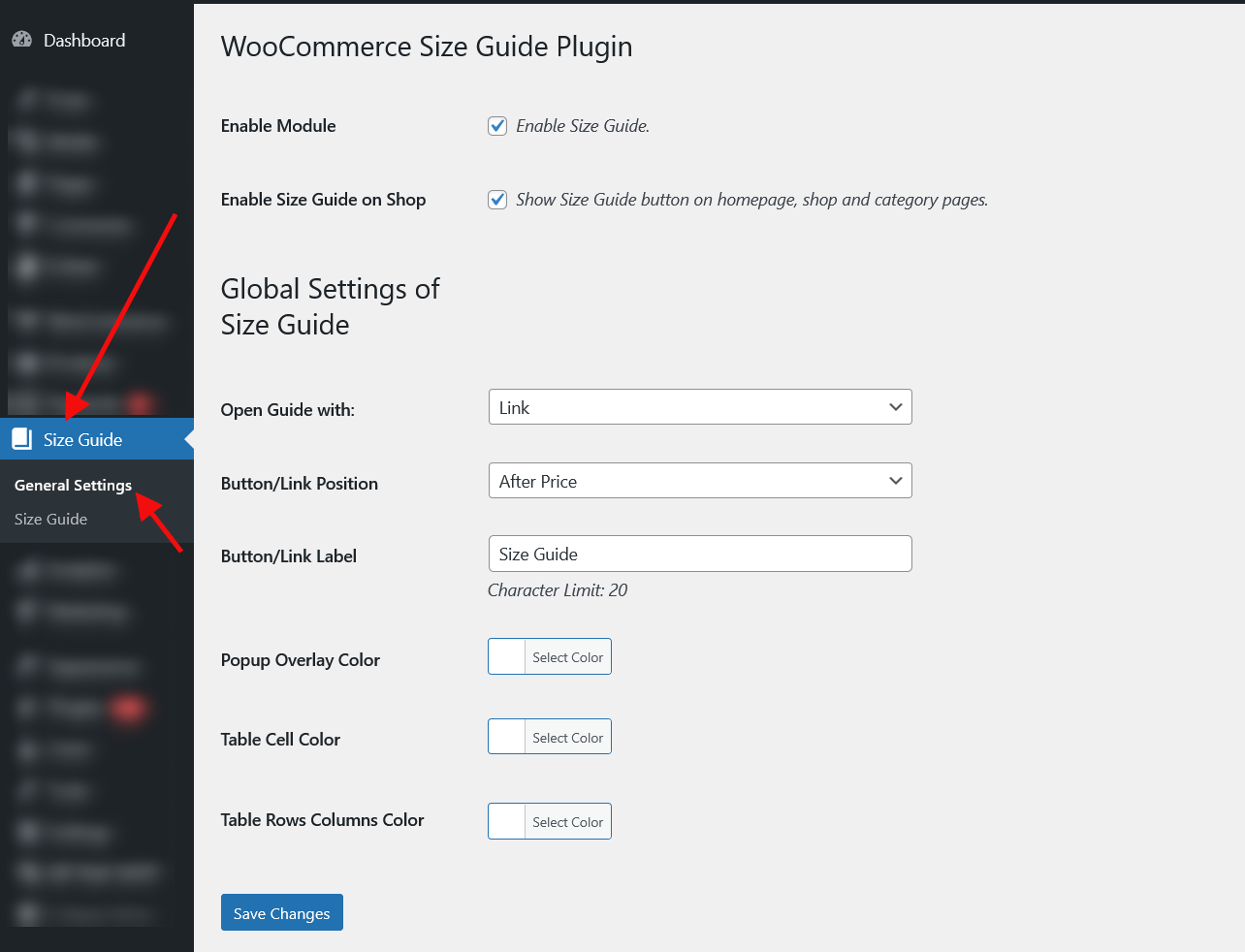The image size is (1245, 952).
Task: Click the 'Enable Size Guide on Shop' label
Action: [323, 200]
